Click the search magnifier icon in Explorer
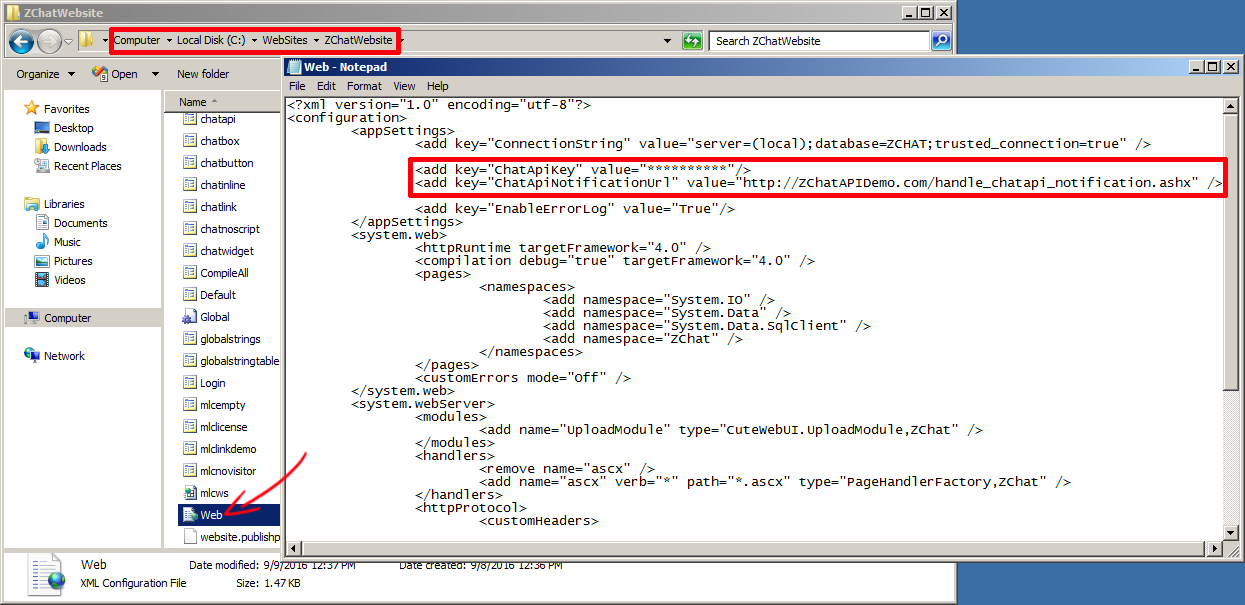Screen dimensions: 1245x605 [941, 41]
